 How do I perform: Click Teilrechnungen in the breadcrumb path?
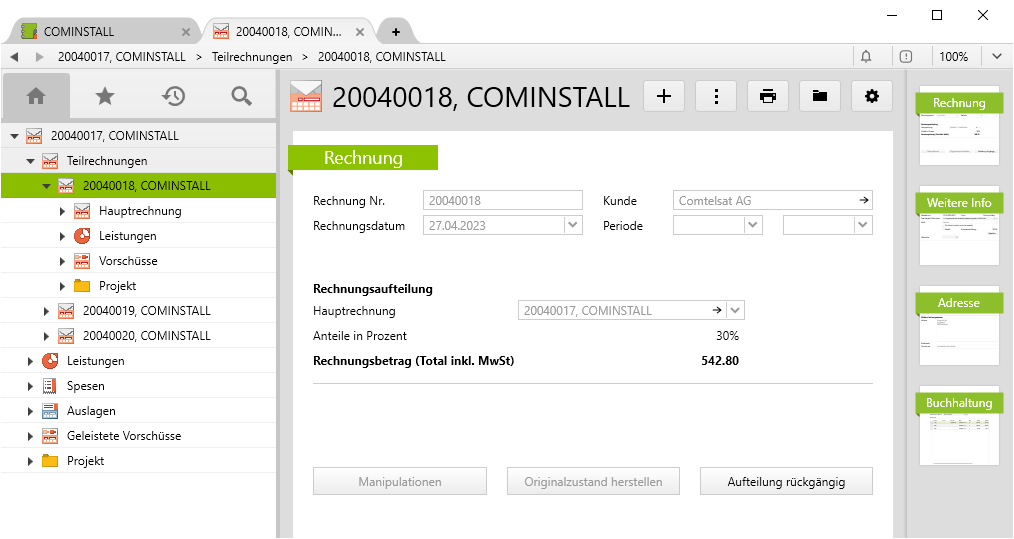coord(252,57)
